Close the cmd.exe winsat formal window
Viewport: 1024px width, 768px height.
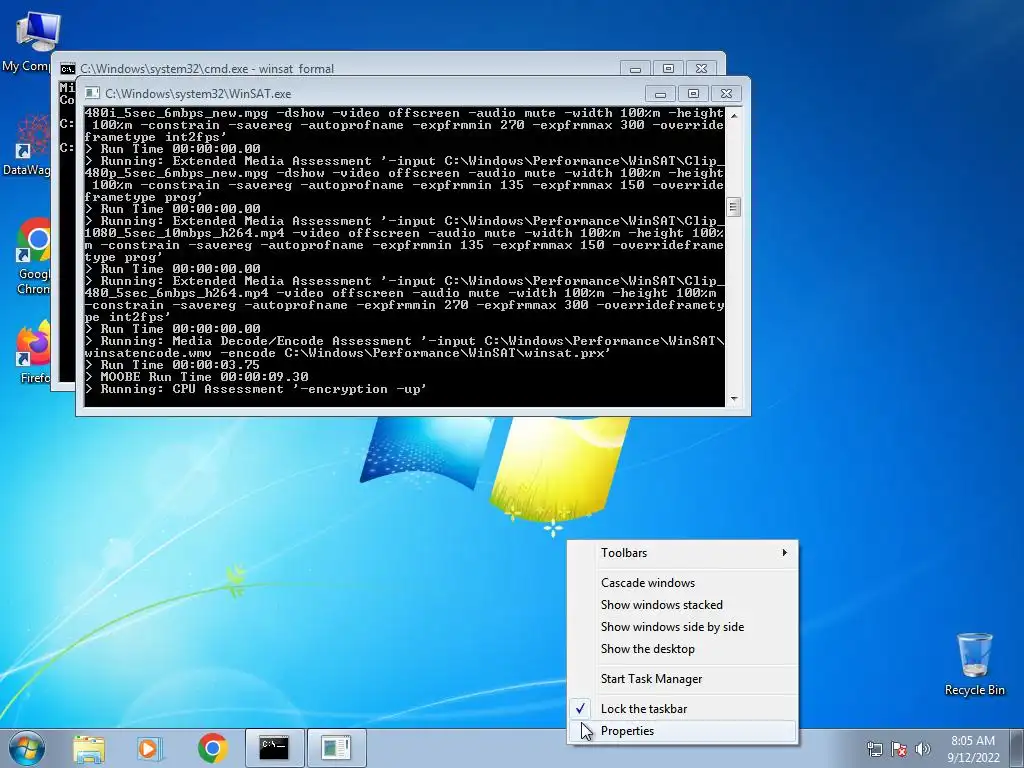701,69
